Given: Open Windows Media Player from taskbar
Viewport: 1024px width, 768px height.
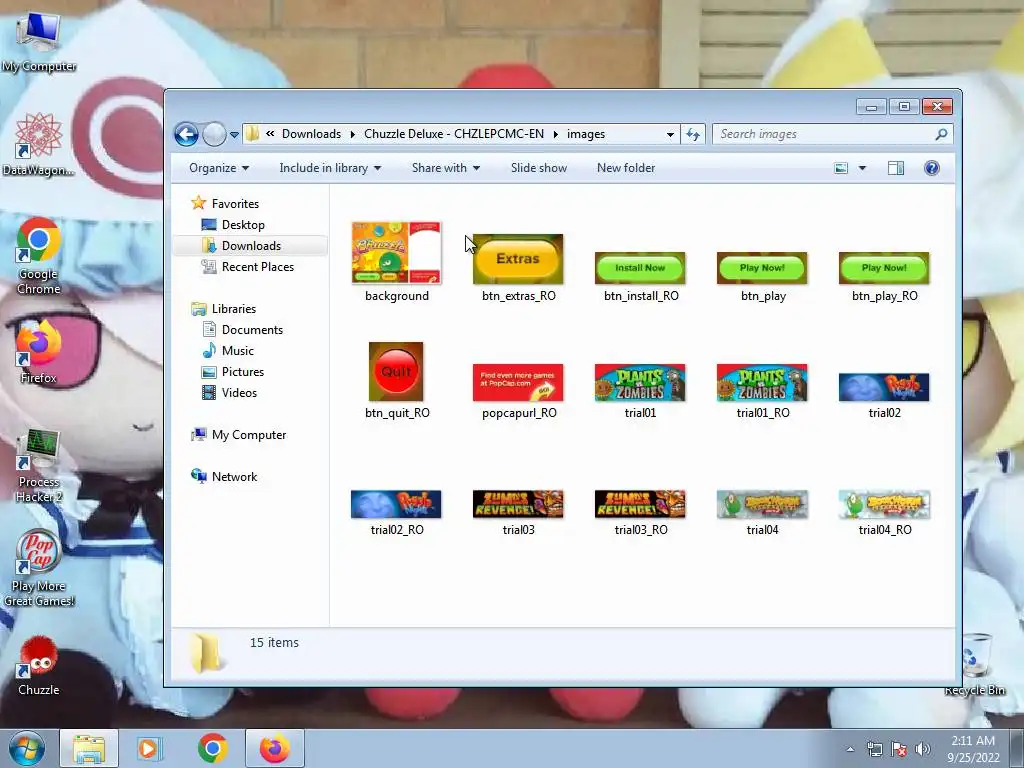Looking at the screenshot, I should [148, 748].
